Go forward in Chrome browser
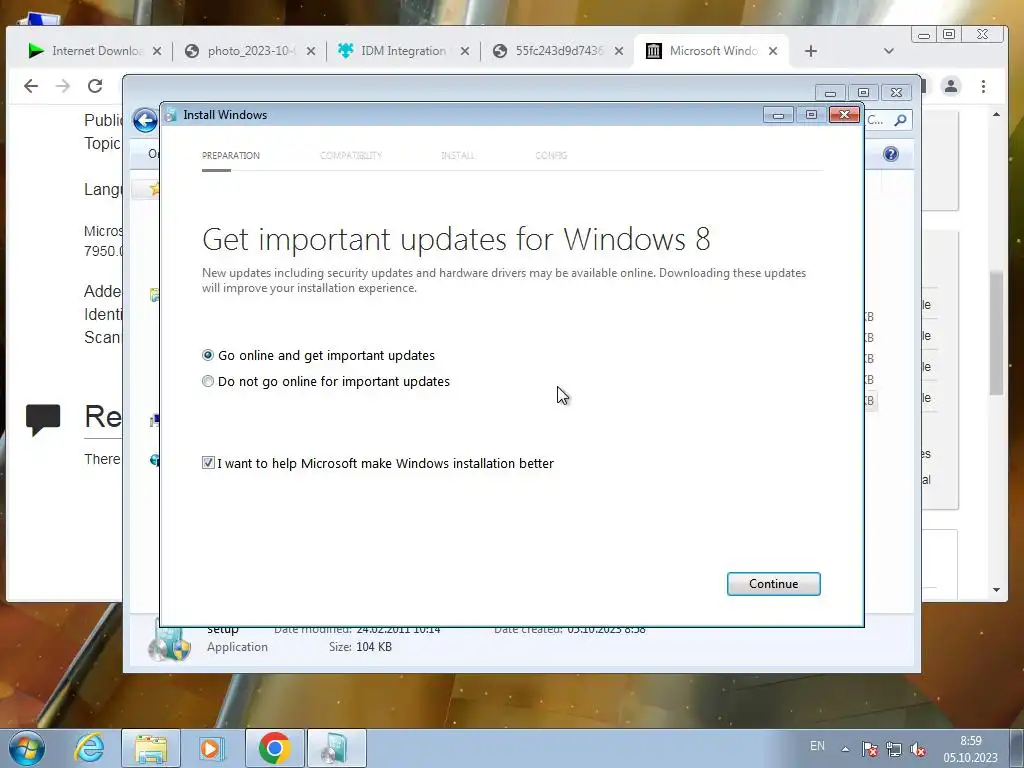 point(63,86)
